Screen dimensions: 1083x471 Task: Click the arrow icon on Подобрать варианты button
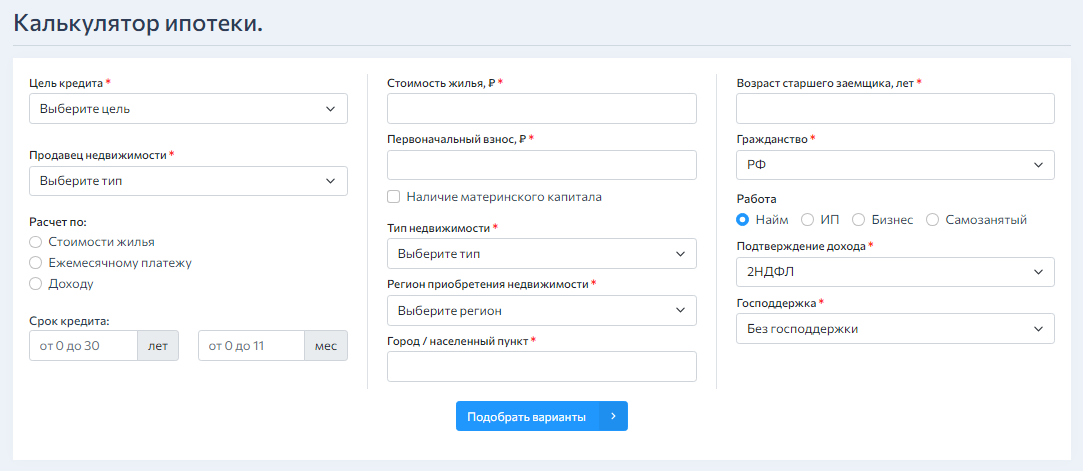613,416
